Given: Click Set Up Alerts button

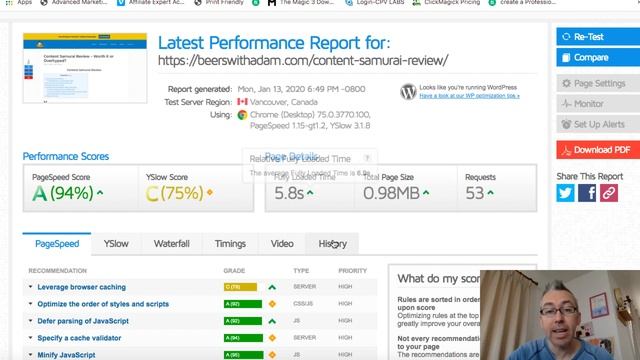Looking at the screenshot, I should click(598, 124).
